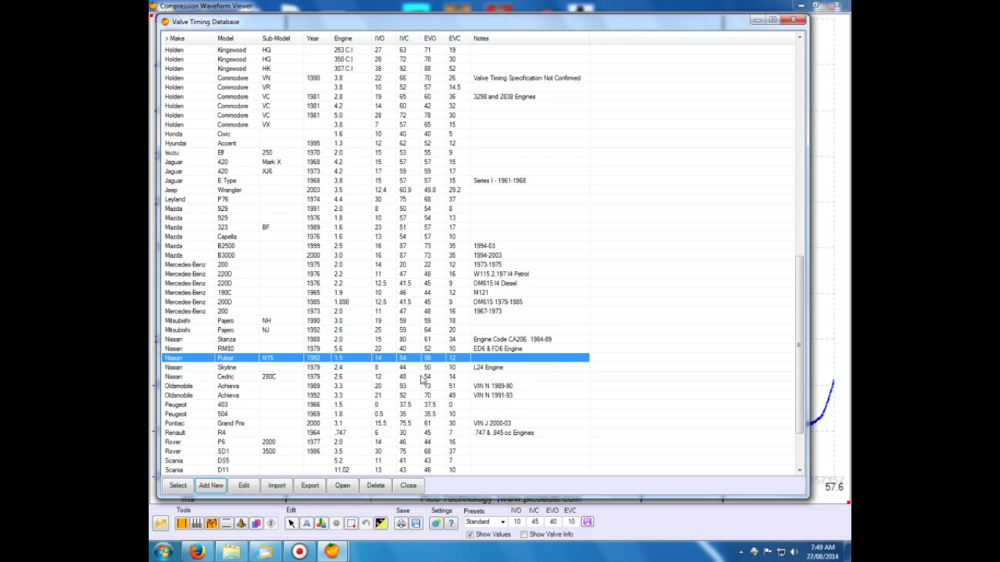Select the Honda Civic row
This screenshot has height=562, width=1000.
[x=376, y=134]
